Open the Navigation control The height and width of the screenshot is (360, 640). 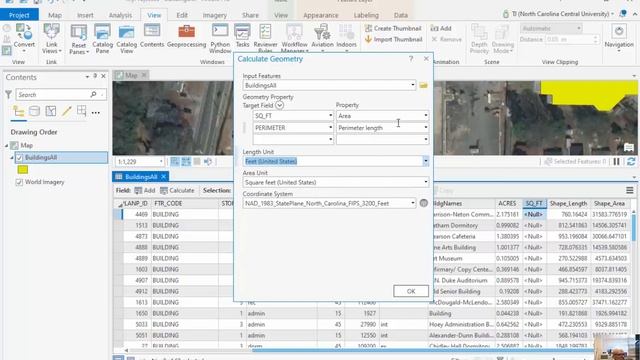click(619, 38)
